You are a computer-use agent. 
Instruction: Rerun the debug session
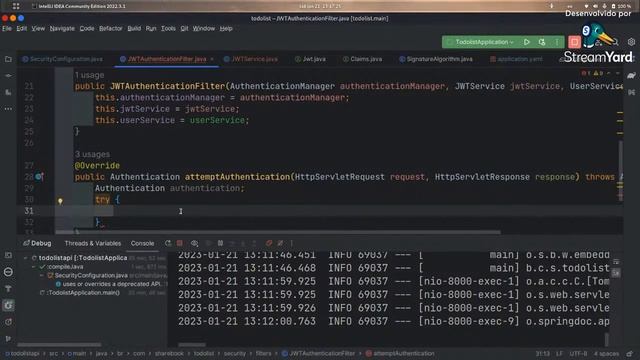168,243
